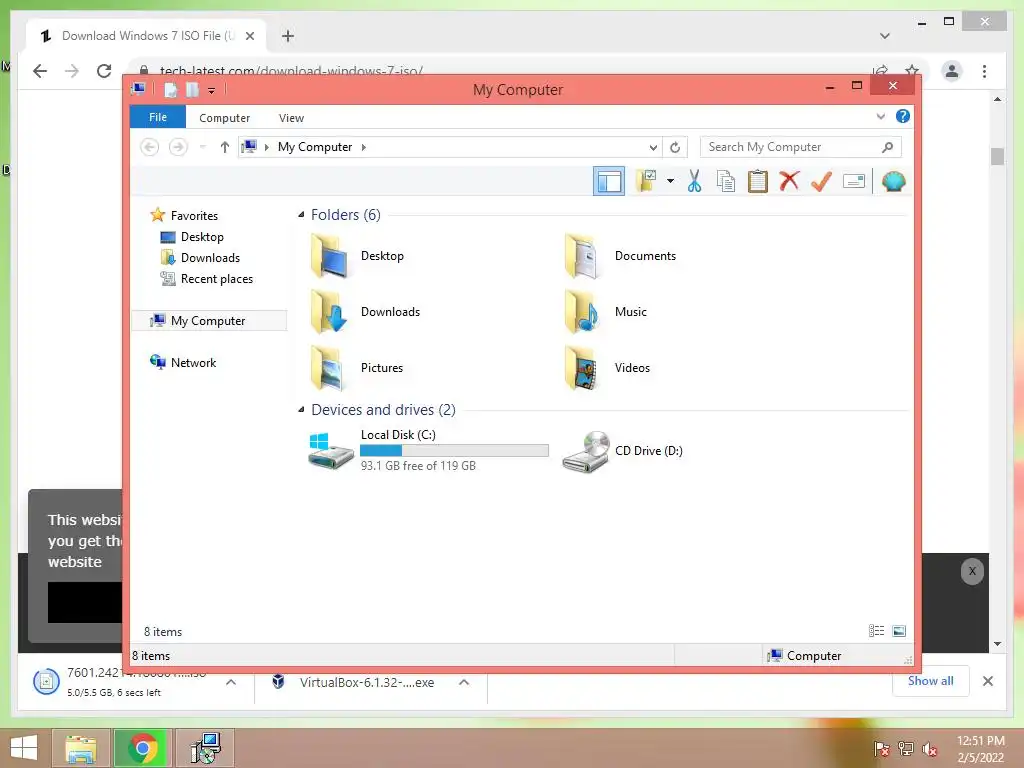1024x768 pixels.
Task: Switch to details view button
Action: point(876,630)
